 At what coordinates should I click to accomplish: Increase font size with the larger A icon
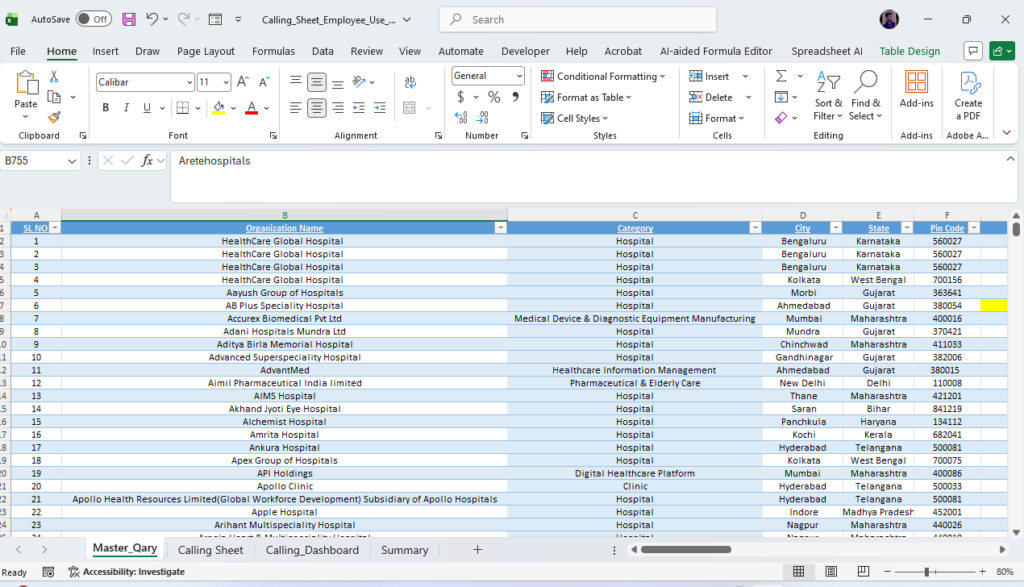[243, 82]
